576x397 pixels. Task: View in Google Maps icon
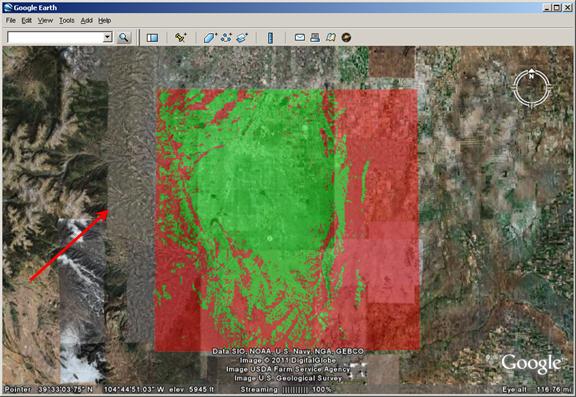click(x=331, y=37)
